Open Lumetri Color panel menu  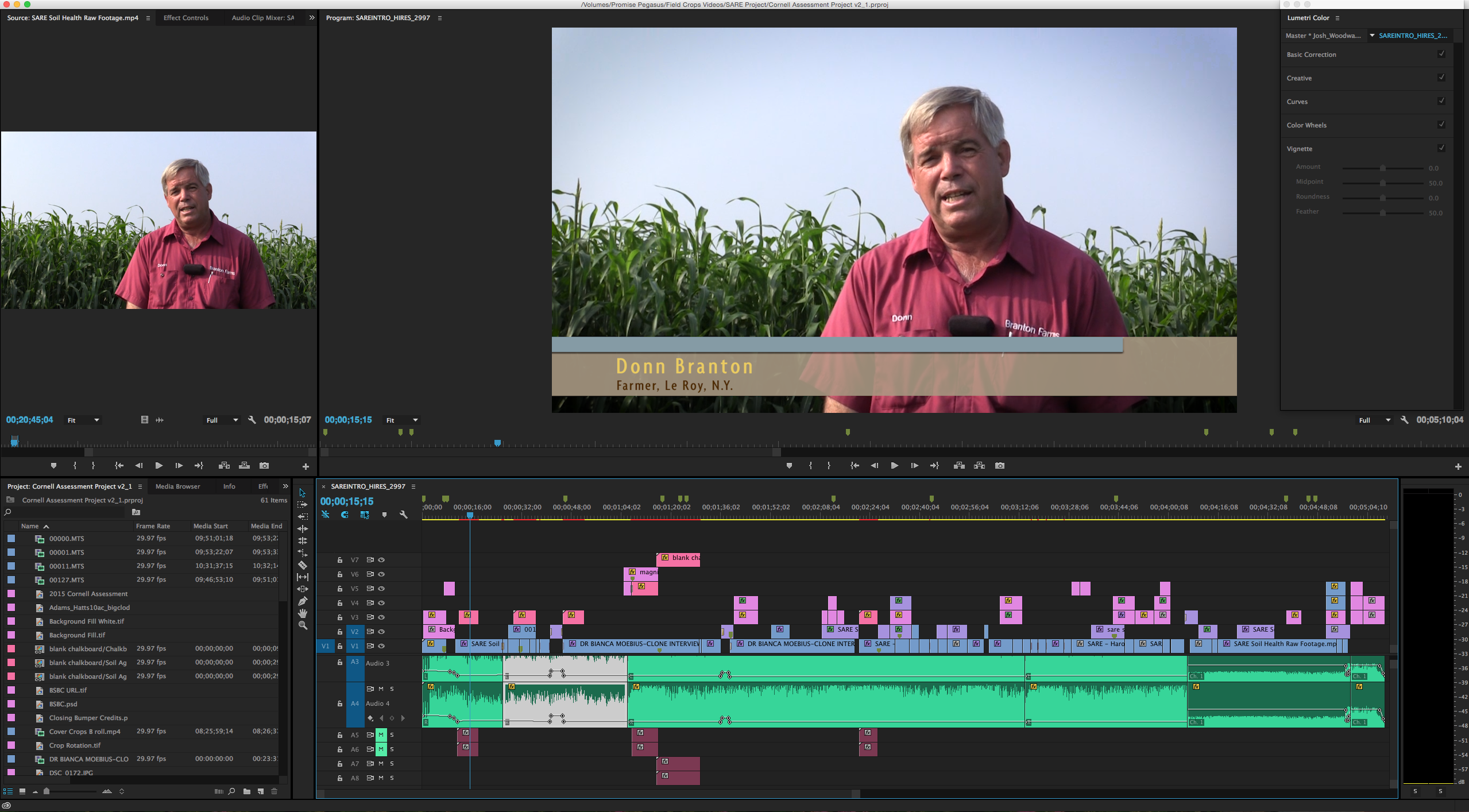pos(1337,18)
